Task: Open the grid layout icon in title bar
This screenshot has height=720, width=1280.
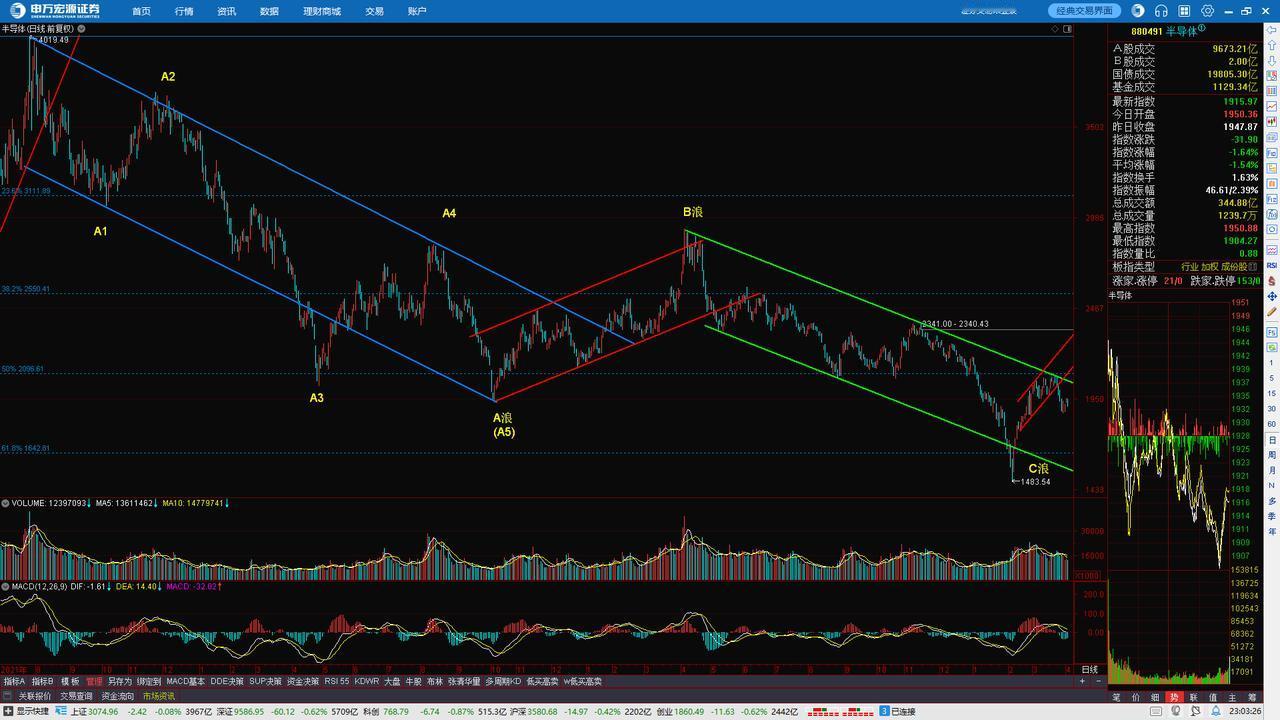Action: click(1185, 11)
